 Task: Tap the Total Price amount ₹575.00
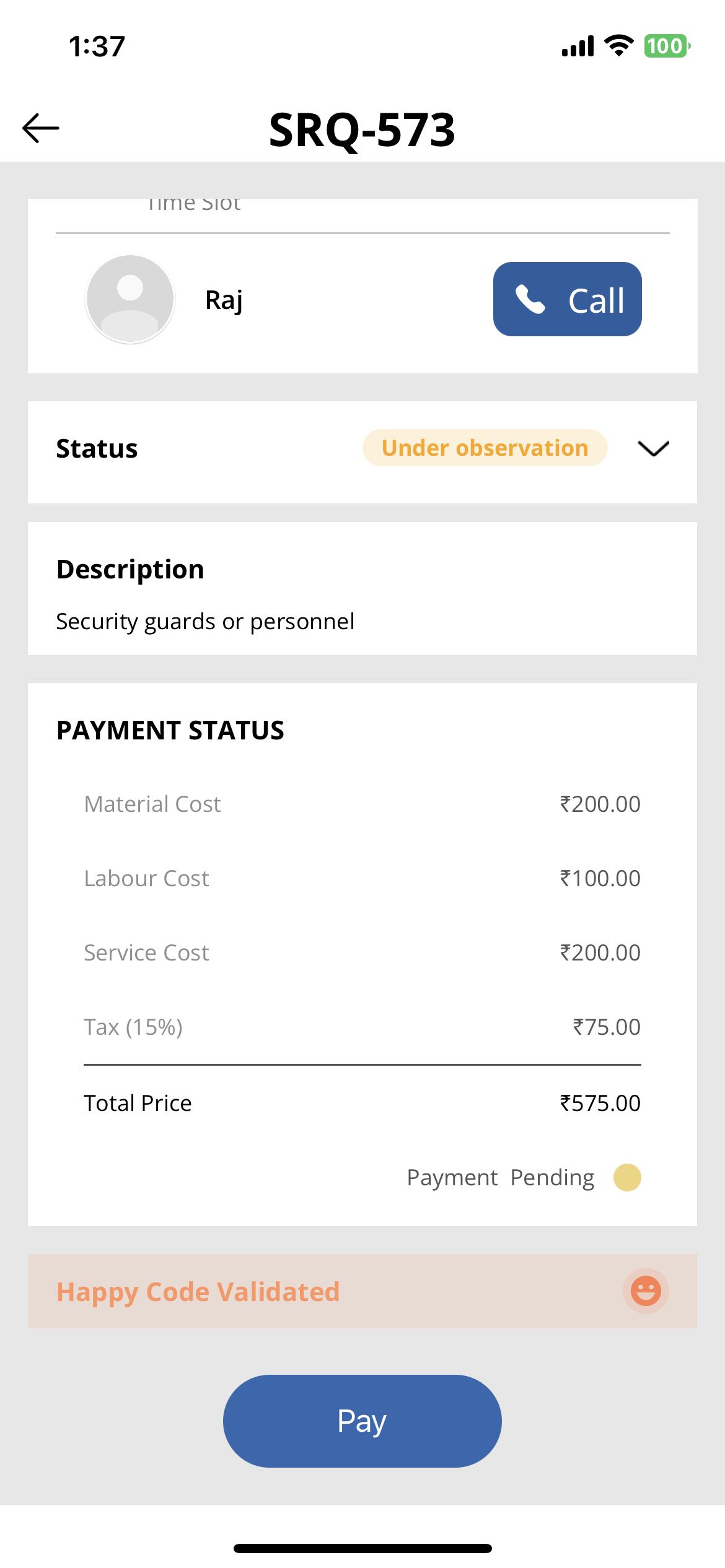coord(600,1103)
